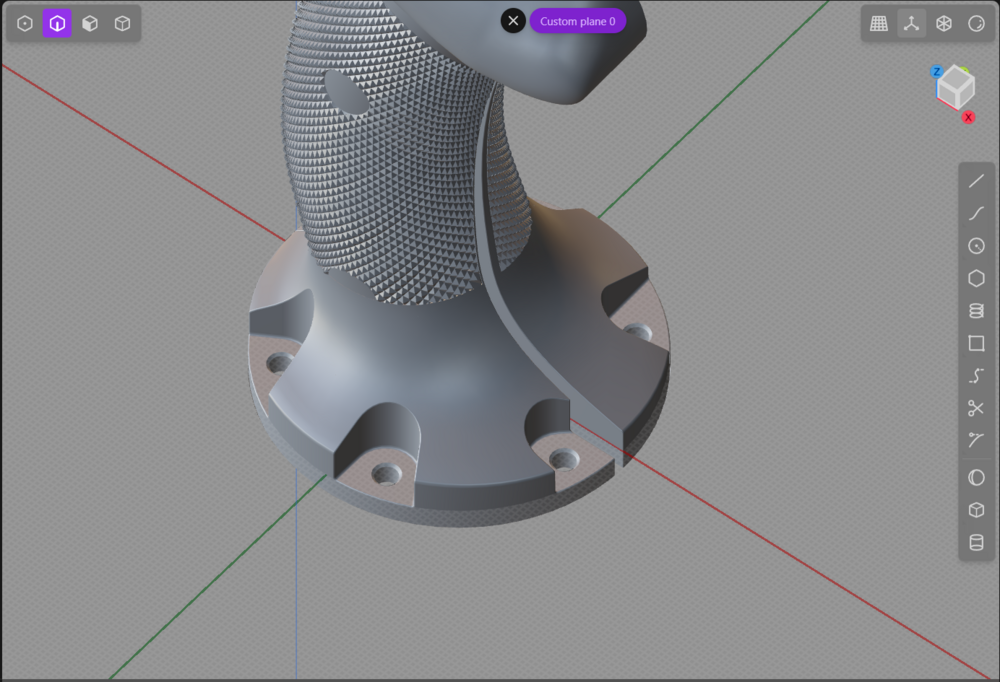The height and width of the screenshot is (682, 1000).
Task: Select the scissors Trim tool
Action: coord(976,408)
